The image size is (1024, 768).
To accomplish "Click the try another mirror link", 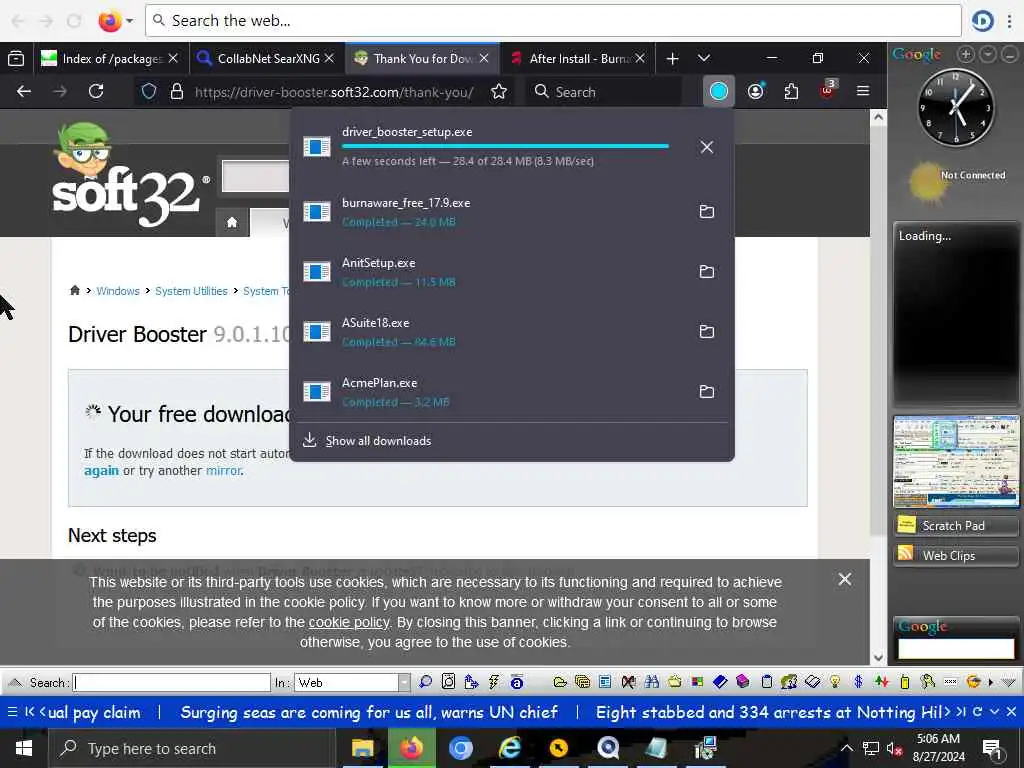I will [224, 471].
